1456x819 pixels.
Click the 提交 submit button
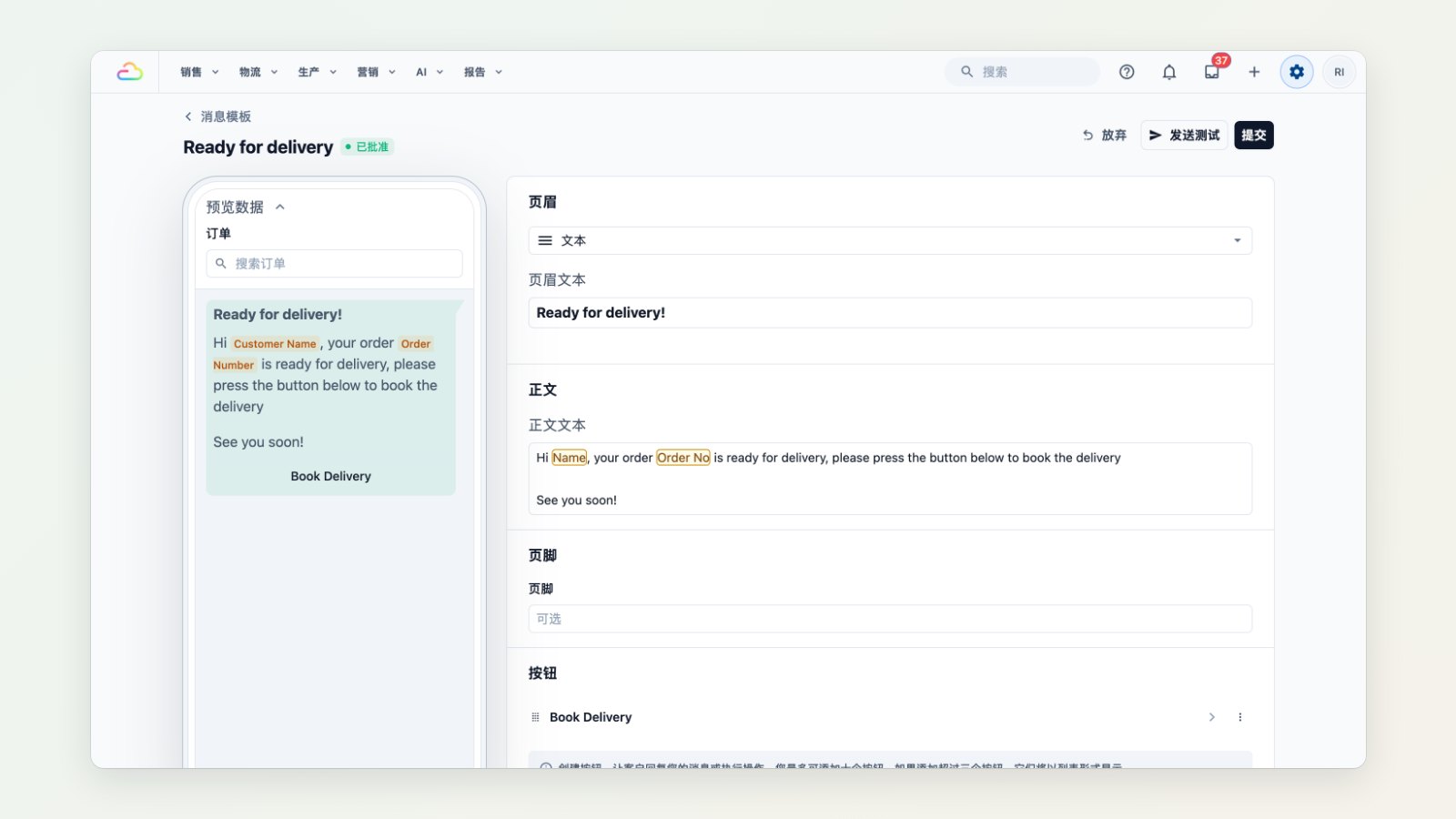[1254, 135]
